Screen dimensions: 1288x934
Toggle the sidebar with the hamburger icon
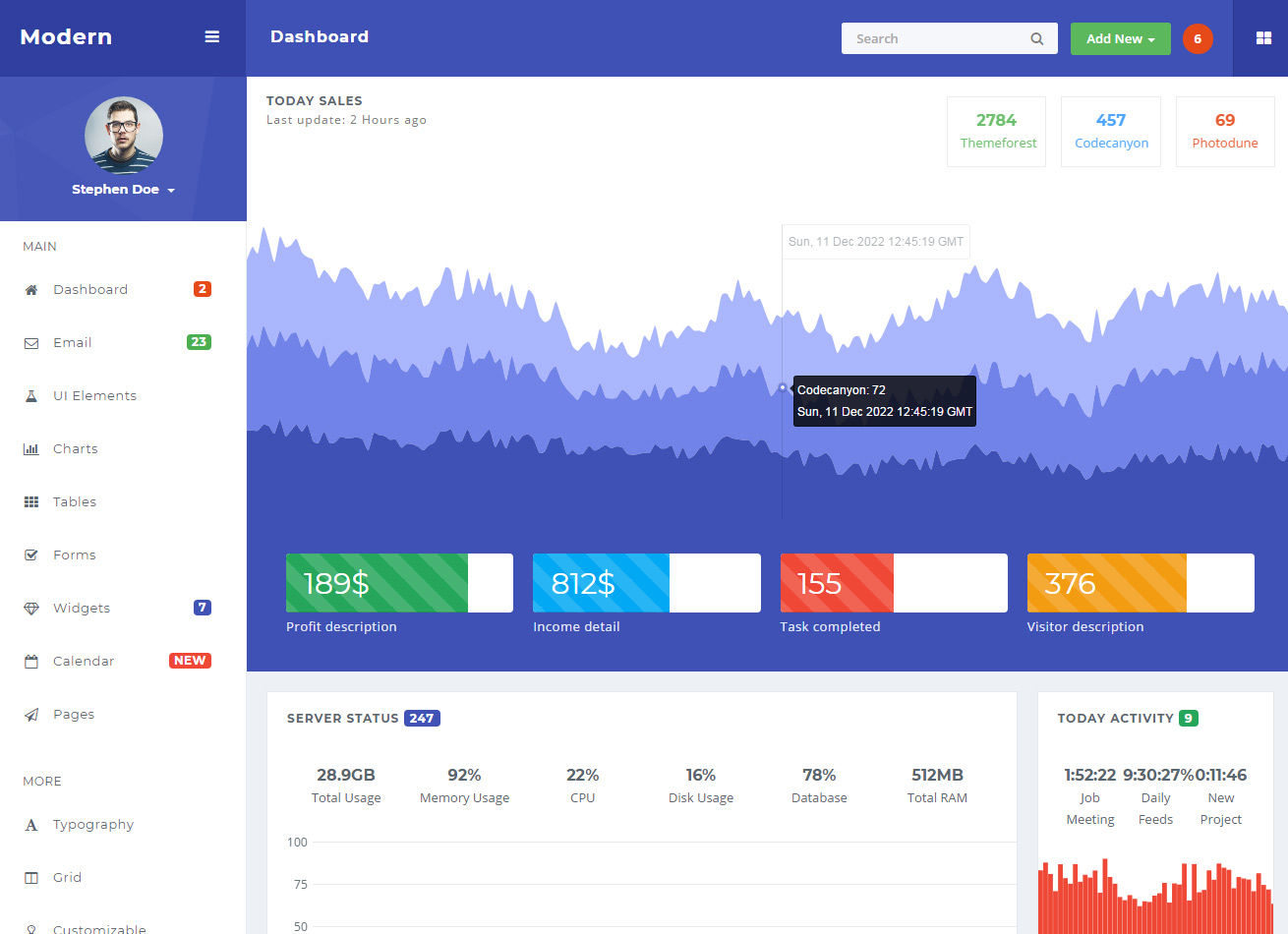click(211, 37)
